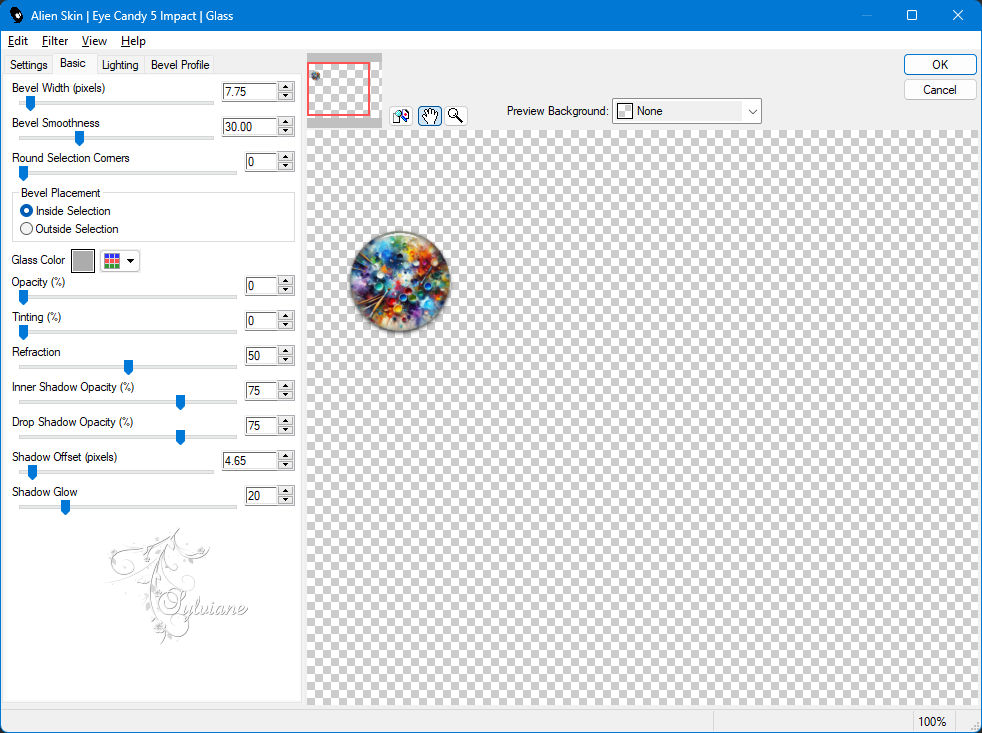Open the Preview Background dropdown
The height and width of the screenshot is (733, 982).
click(x=686, y=111)
